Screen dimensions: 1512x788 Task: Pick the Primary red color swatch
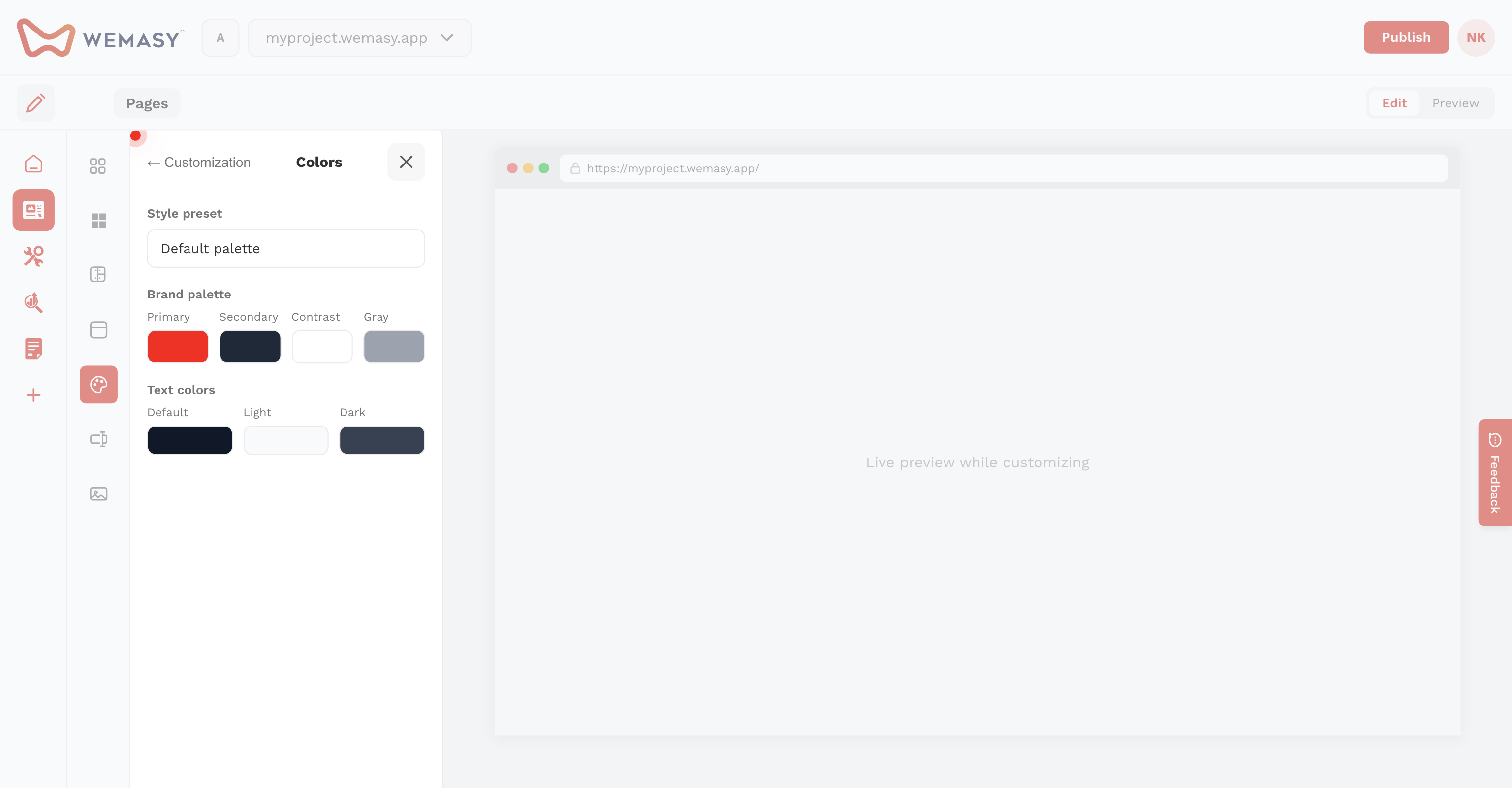pyautogui.click(x=178, y=346)
